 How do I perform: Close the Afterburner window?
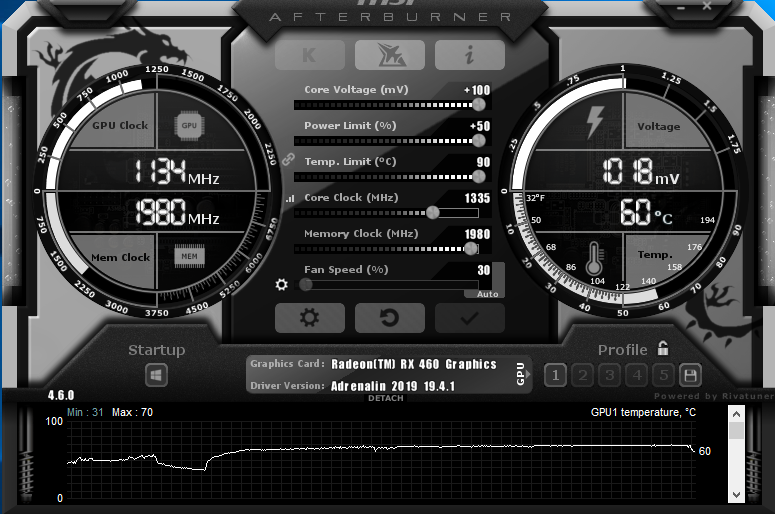point(707,6)
